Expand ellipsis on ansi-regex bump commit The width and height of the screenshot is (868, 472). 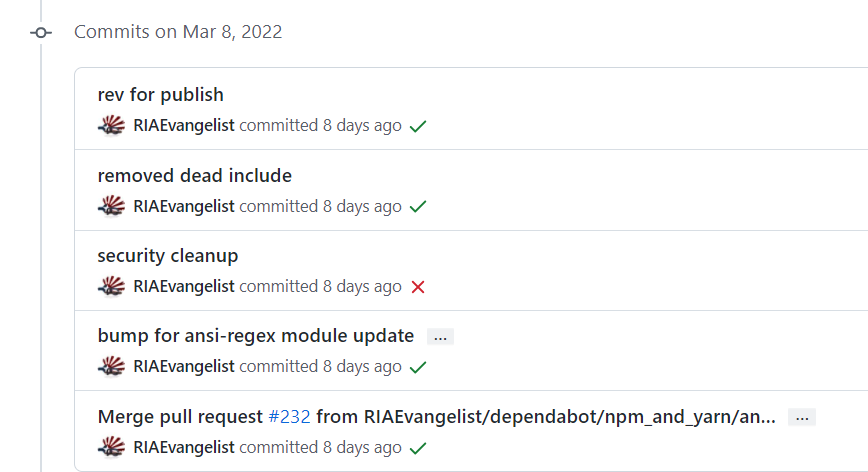pyautogui.click(x=440, y=337)
